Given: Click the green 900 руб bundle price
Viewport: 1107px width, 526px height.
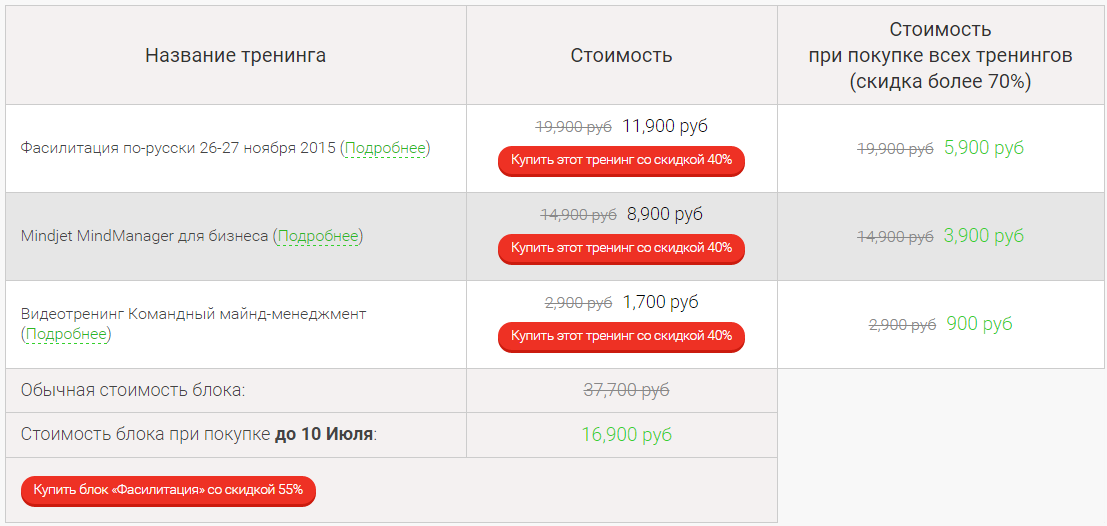Looking at the screenshot, I should [x=979, y=324].
